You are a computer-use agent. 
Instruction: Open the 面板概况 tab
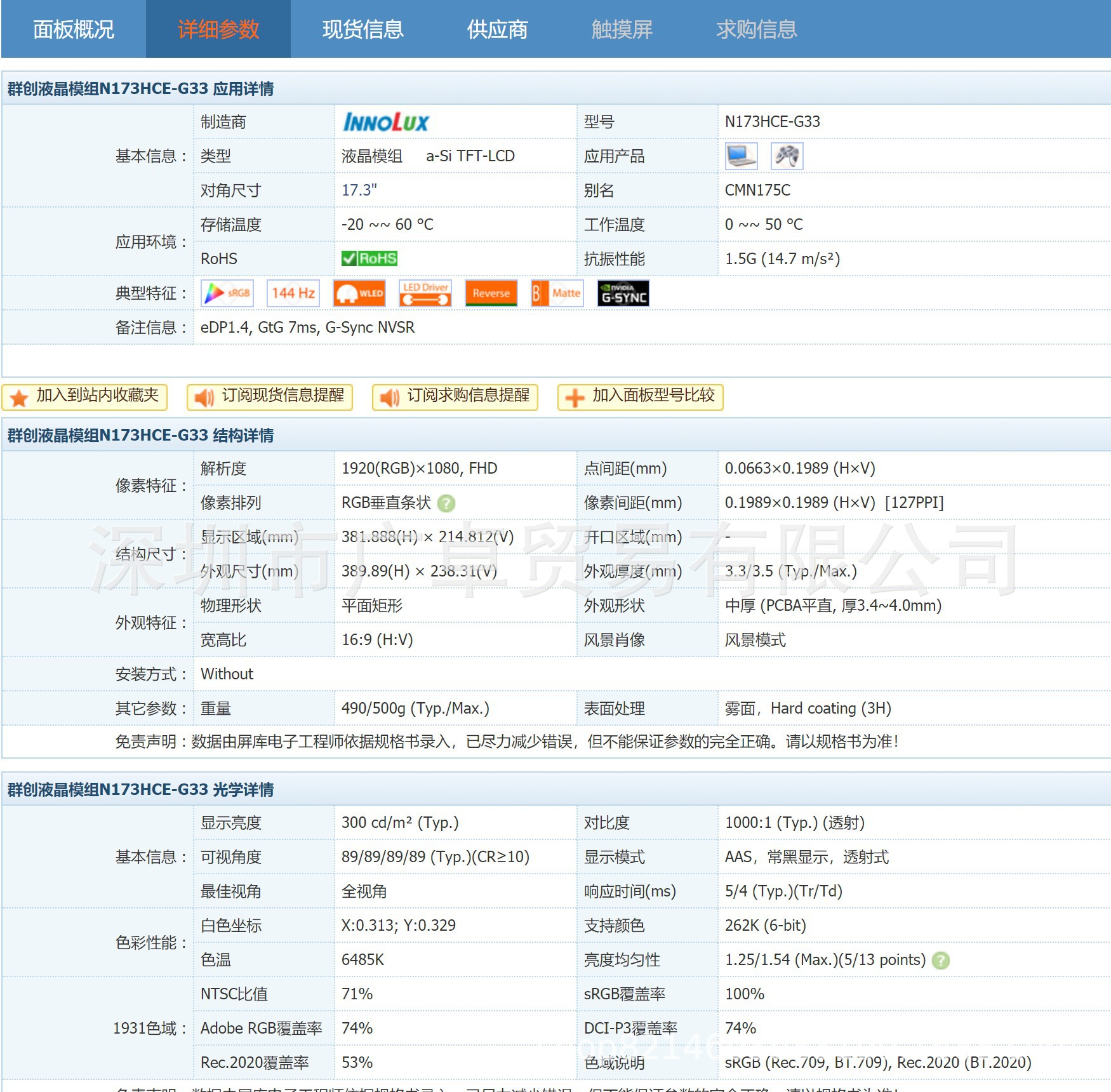tap(74, 29)
